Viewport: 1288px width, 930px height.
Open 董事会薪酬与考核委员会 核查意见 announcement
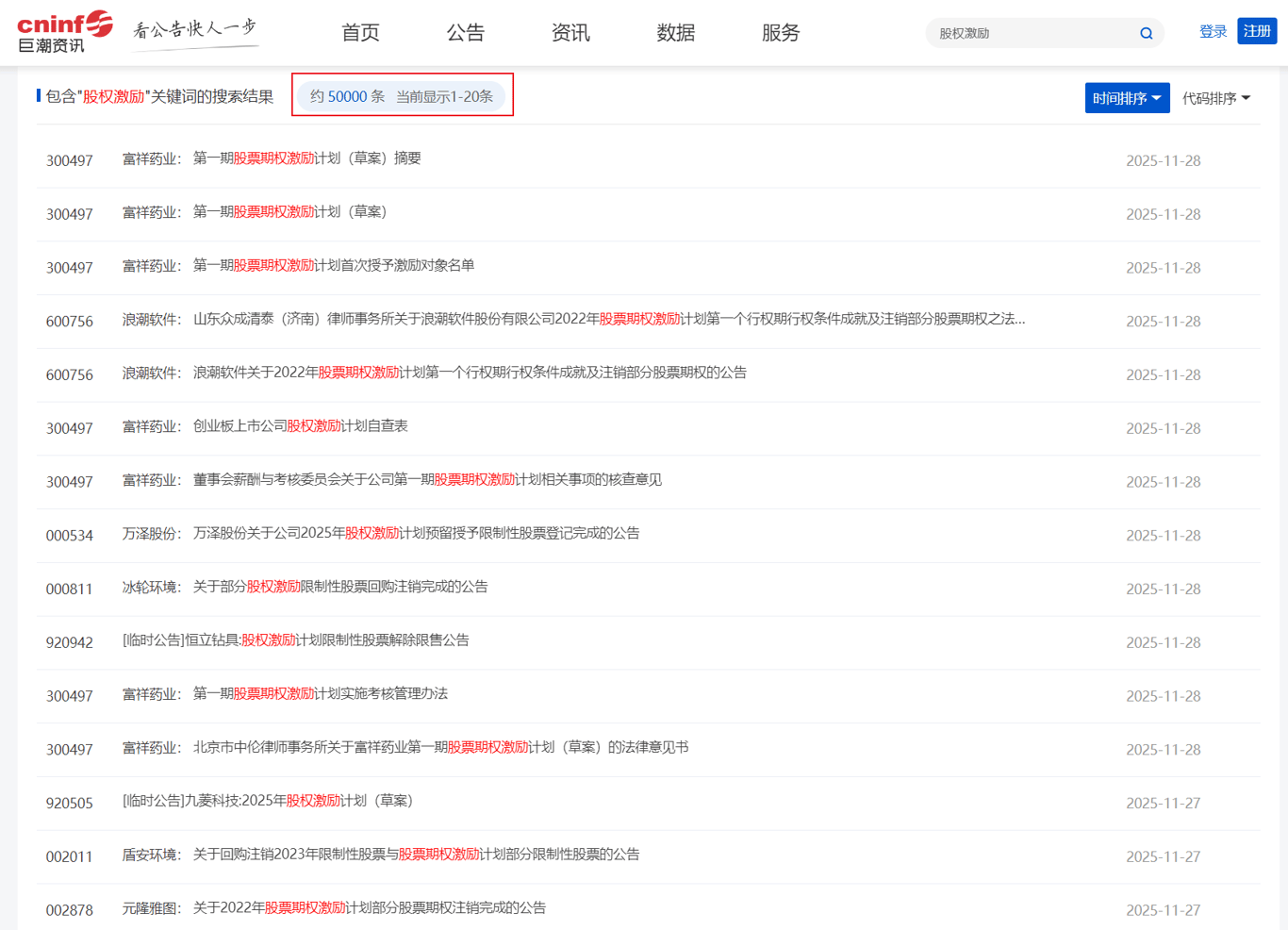[x=427, y=480]
